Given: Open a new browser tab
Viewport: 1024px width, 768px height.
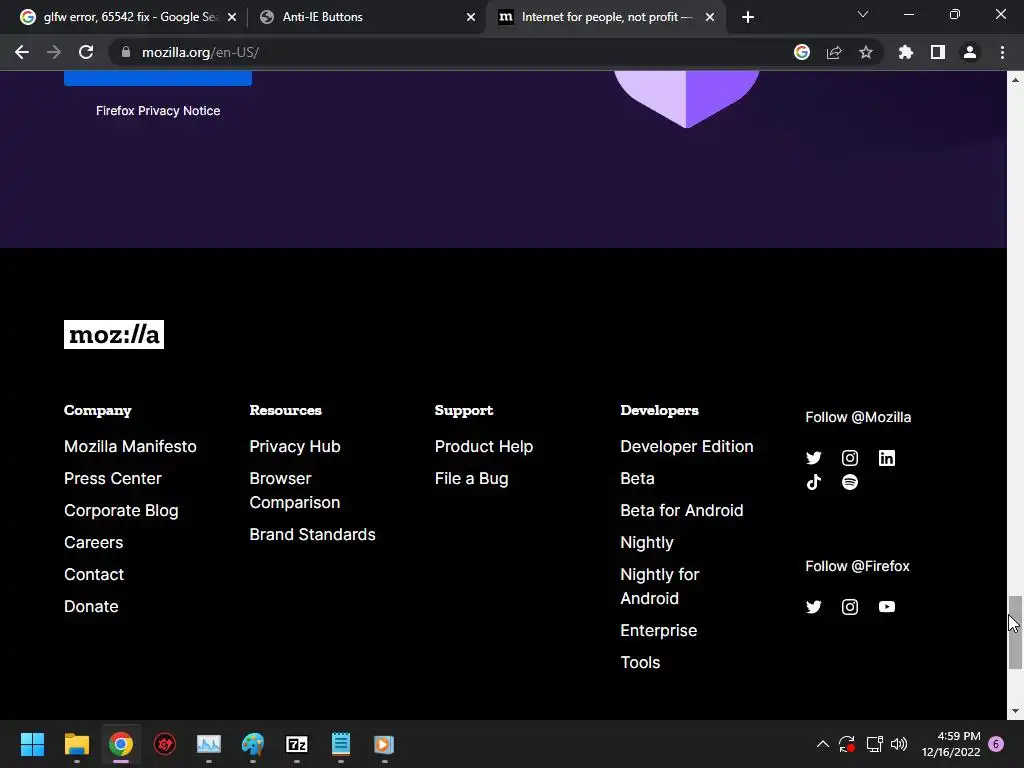Looking at the screenshot, I should 748,17.
